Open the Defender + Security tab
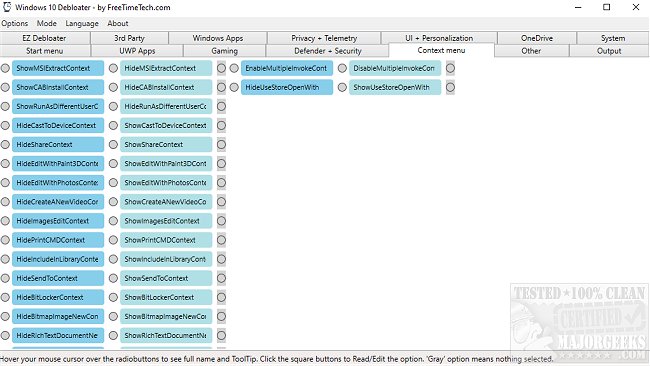 point(327,51)
